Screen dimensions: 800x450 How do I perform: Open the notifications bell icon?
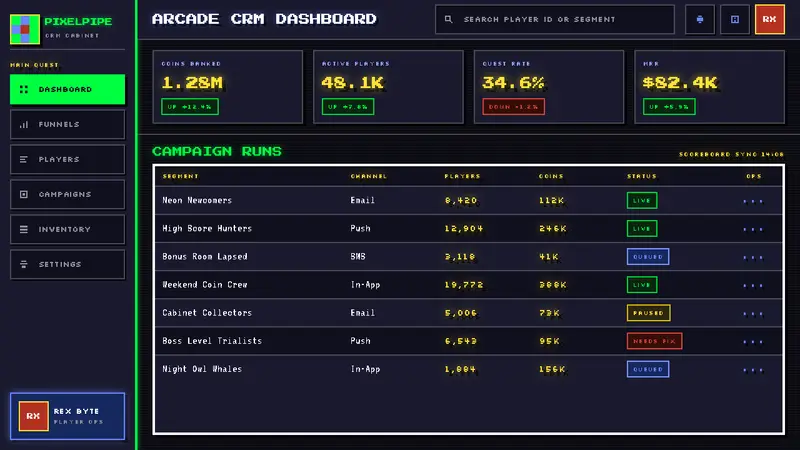pyautogui.click(x=699, y=19)
